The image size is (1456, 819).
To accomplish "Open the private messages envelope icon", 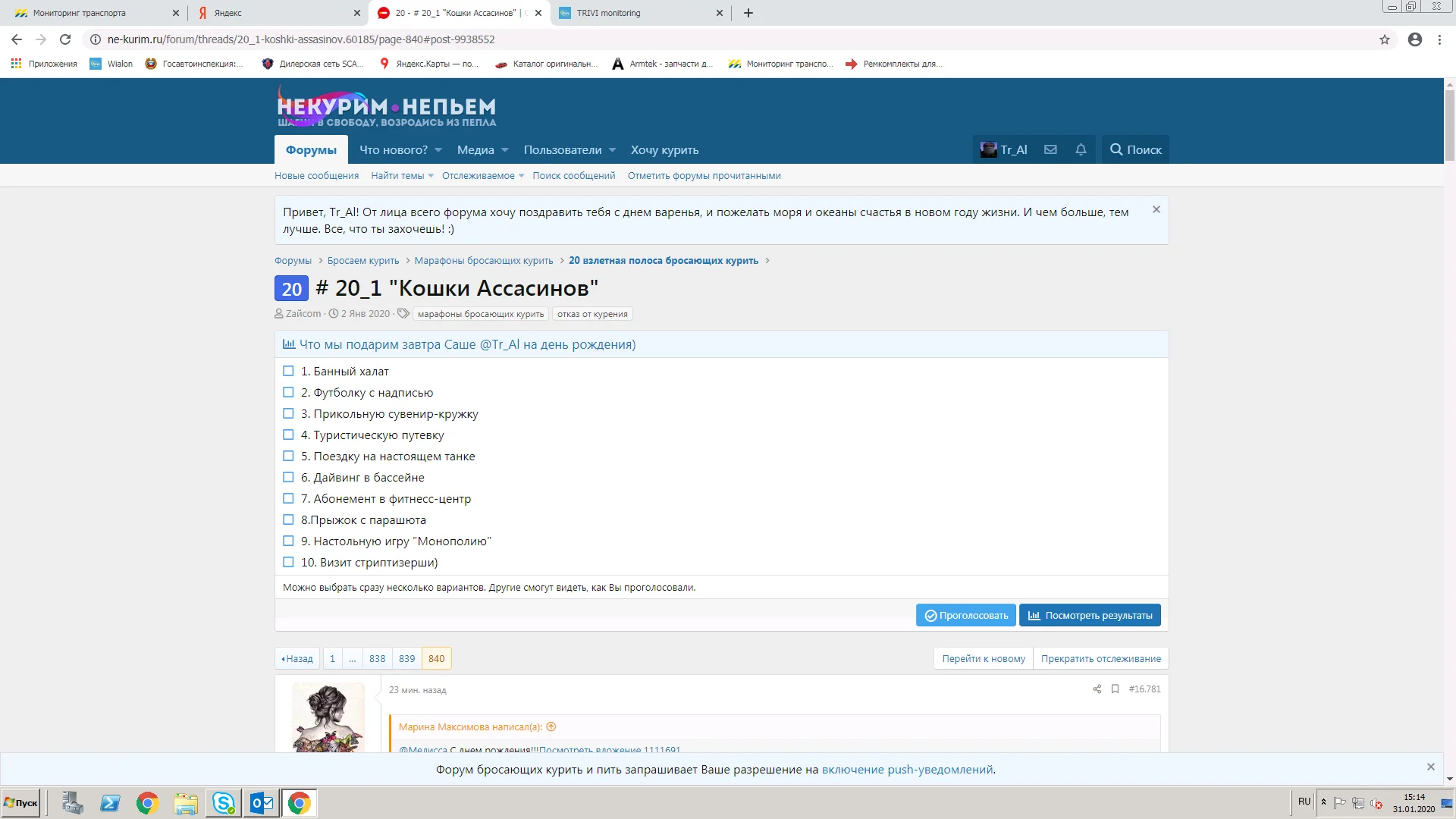I will [x=1050, y=149].
